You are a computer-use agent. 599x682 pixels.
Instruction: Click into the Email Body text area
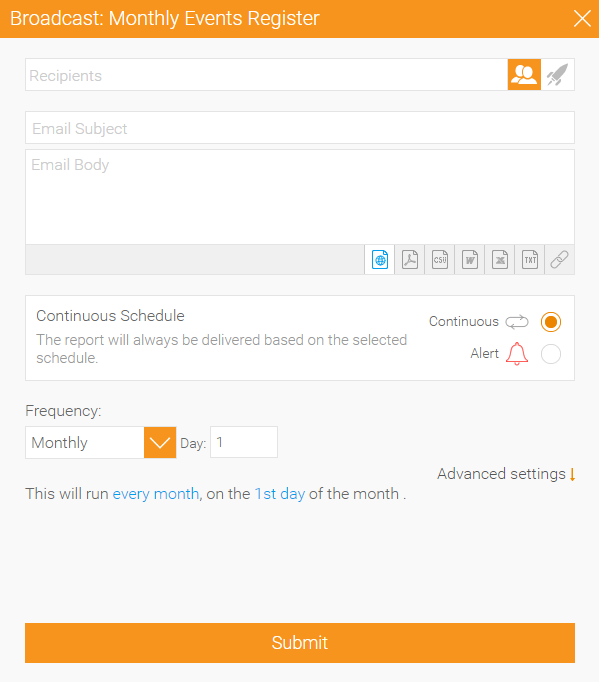tap(300, 197)
